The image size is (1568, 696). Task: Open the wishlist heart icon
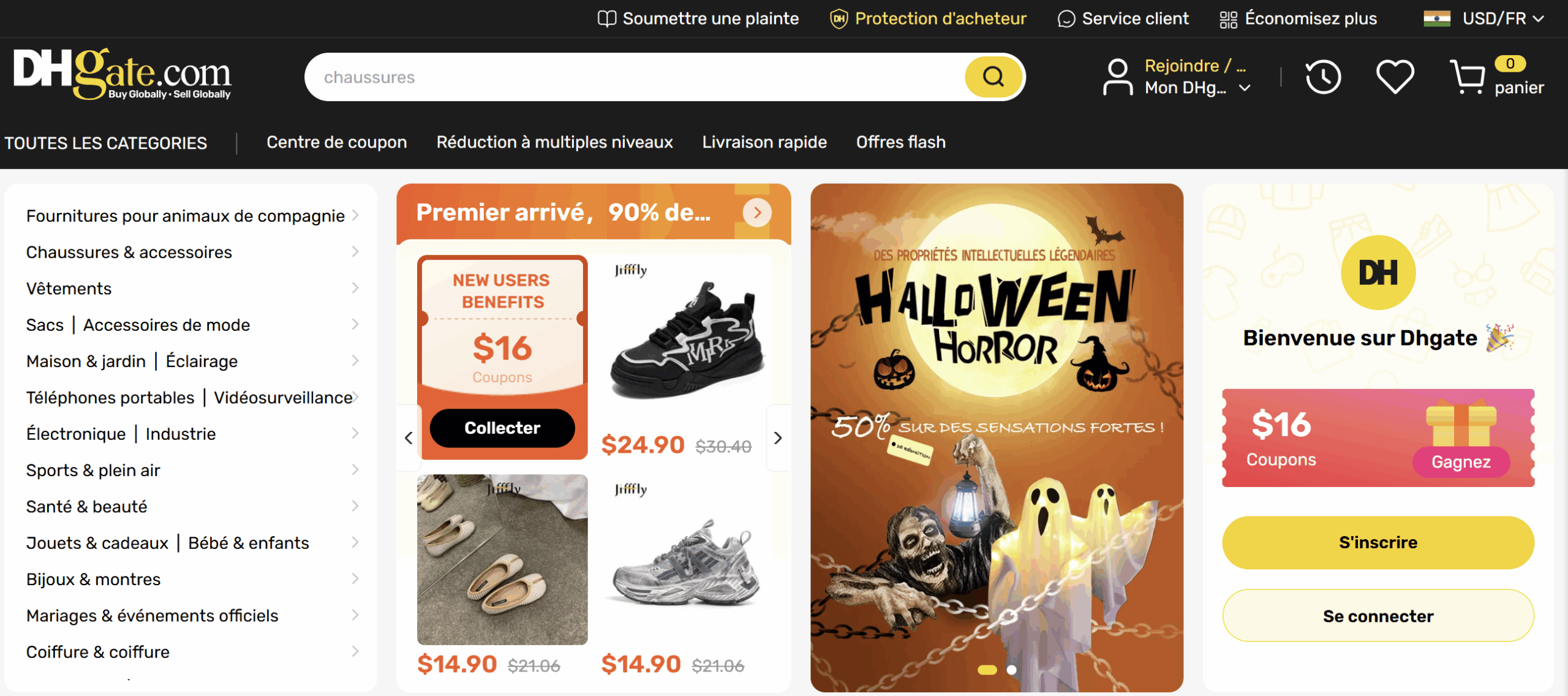coord(1395,77)
